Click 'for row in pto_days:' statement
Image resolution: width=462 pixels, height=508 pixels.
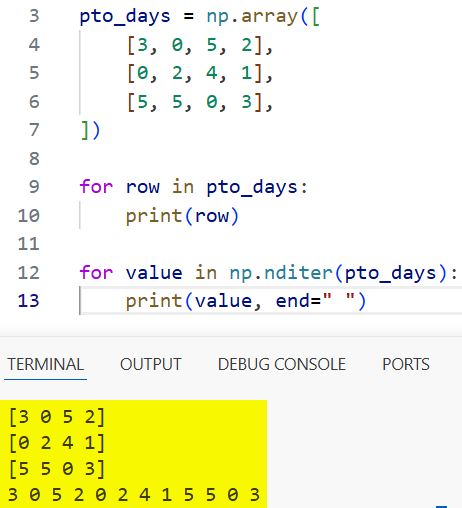(x=193, y=187)
